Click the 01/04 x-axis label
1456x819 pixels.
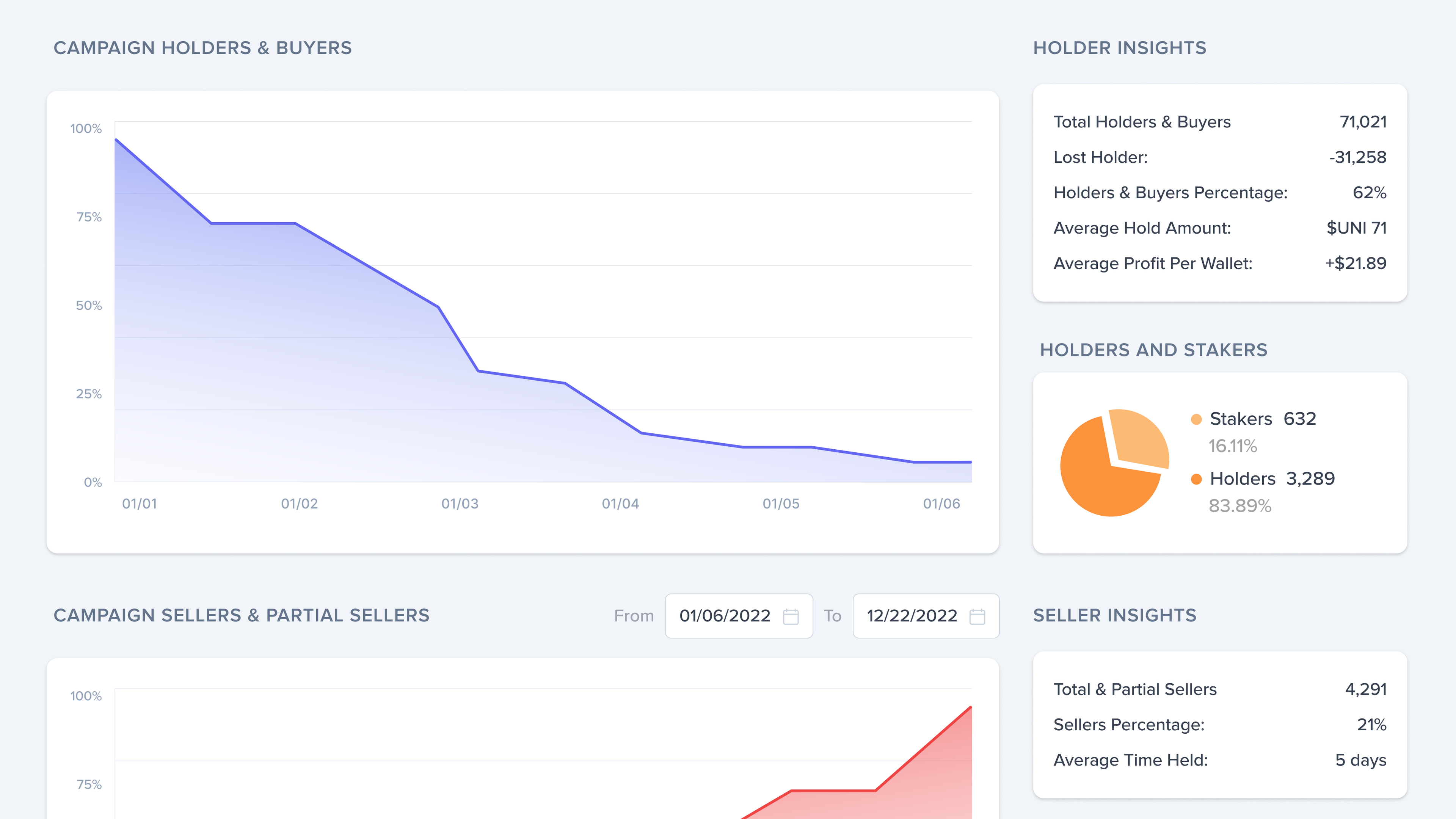coord(621,504)
